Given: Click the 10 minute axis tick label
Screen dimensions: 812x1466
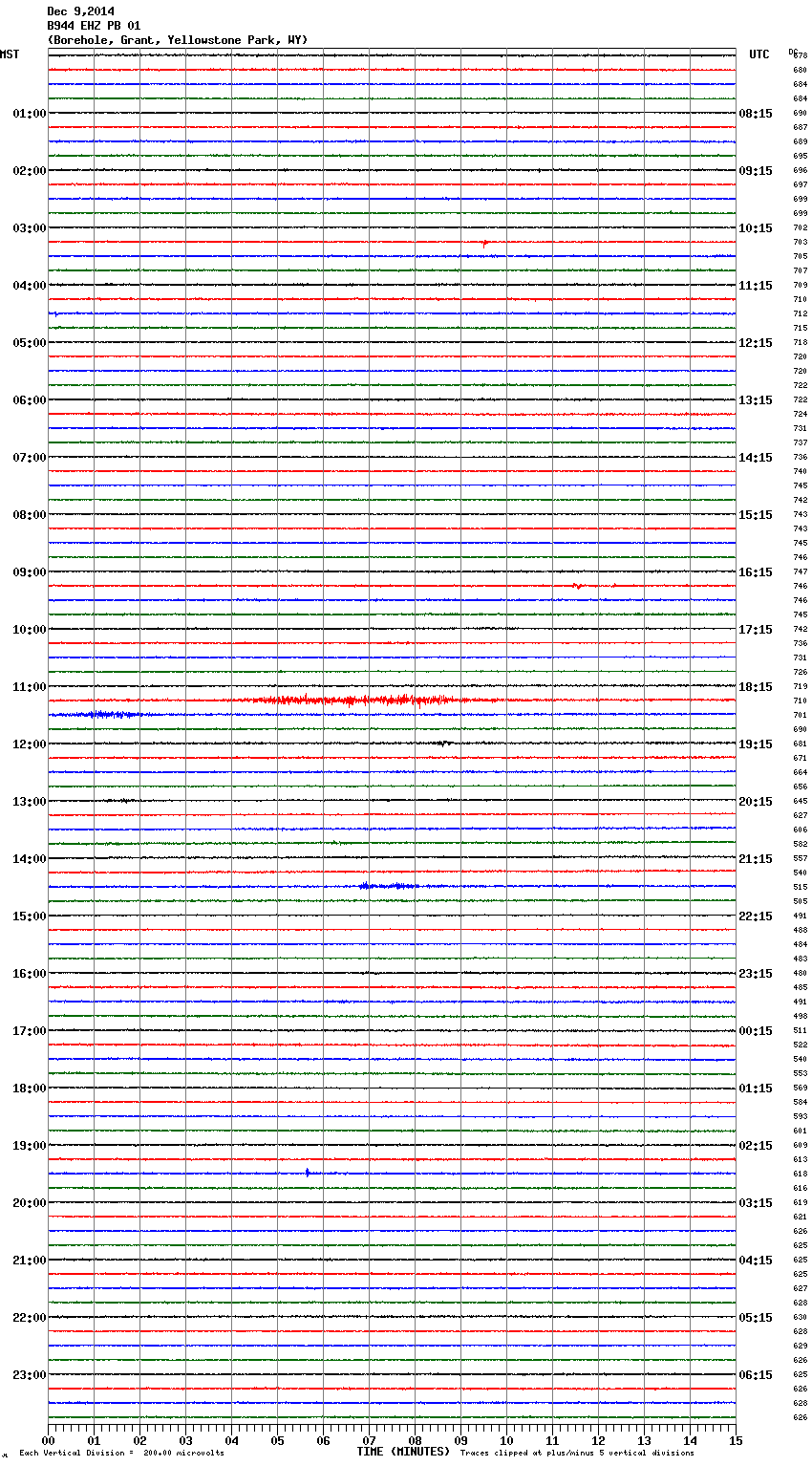Looking at the screenshot, I should pos(506,1440).
